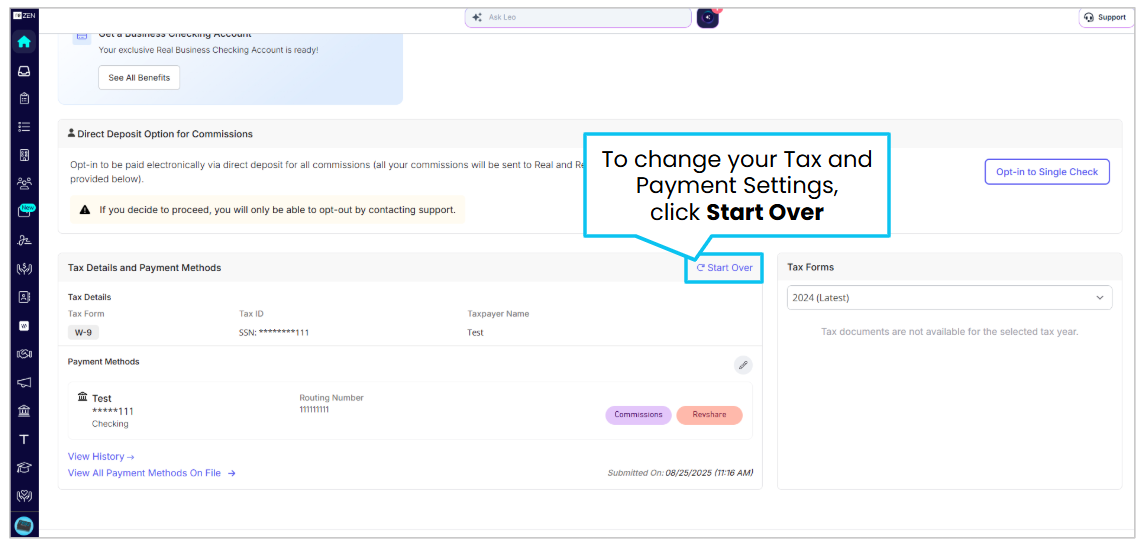The width and height of the screenshot is (1138, 547).
Task: Expand the 2024 (Latest) tax year dropdown
Action: (x=949, y=297)
